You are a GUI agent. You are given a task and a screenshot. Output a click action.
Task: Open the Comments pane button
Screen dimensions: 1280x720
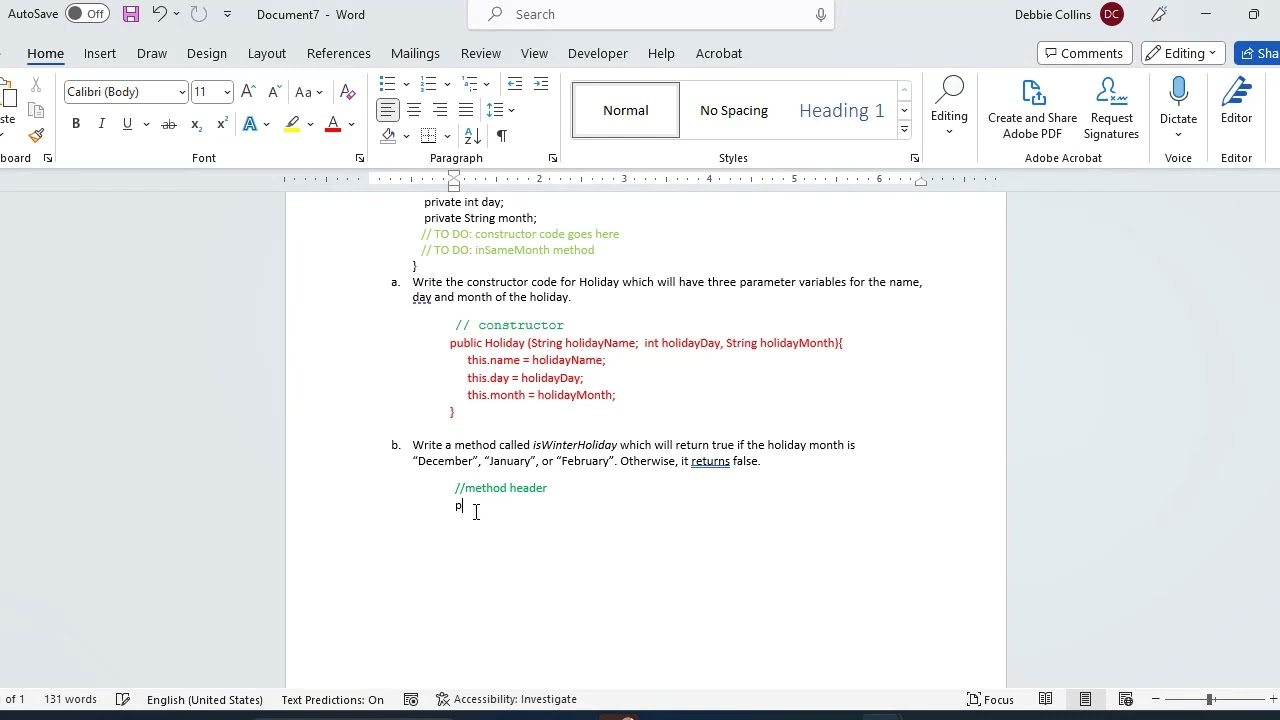[x=1084, y=53]
